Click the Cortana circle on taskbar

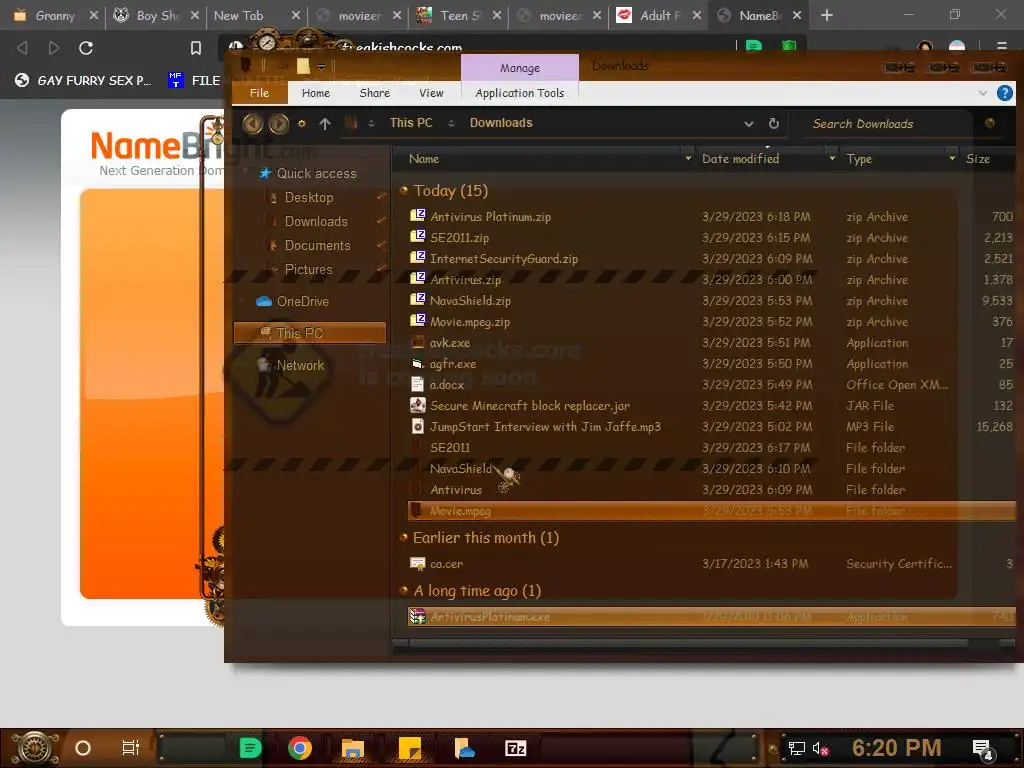pyautogui.click(x=83, y=748)
